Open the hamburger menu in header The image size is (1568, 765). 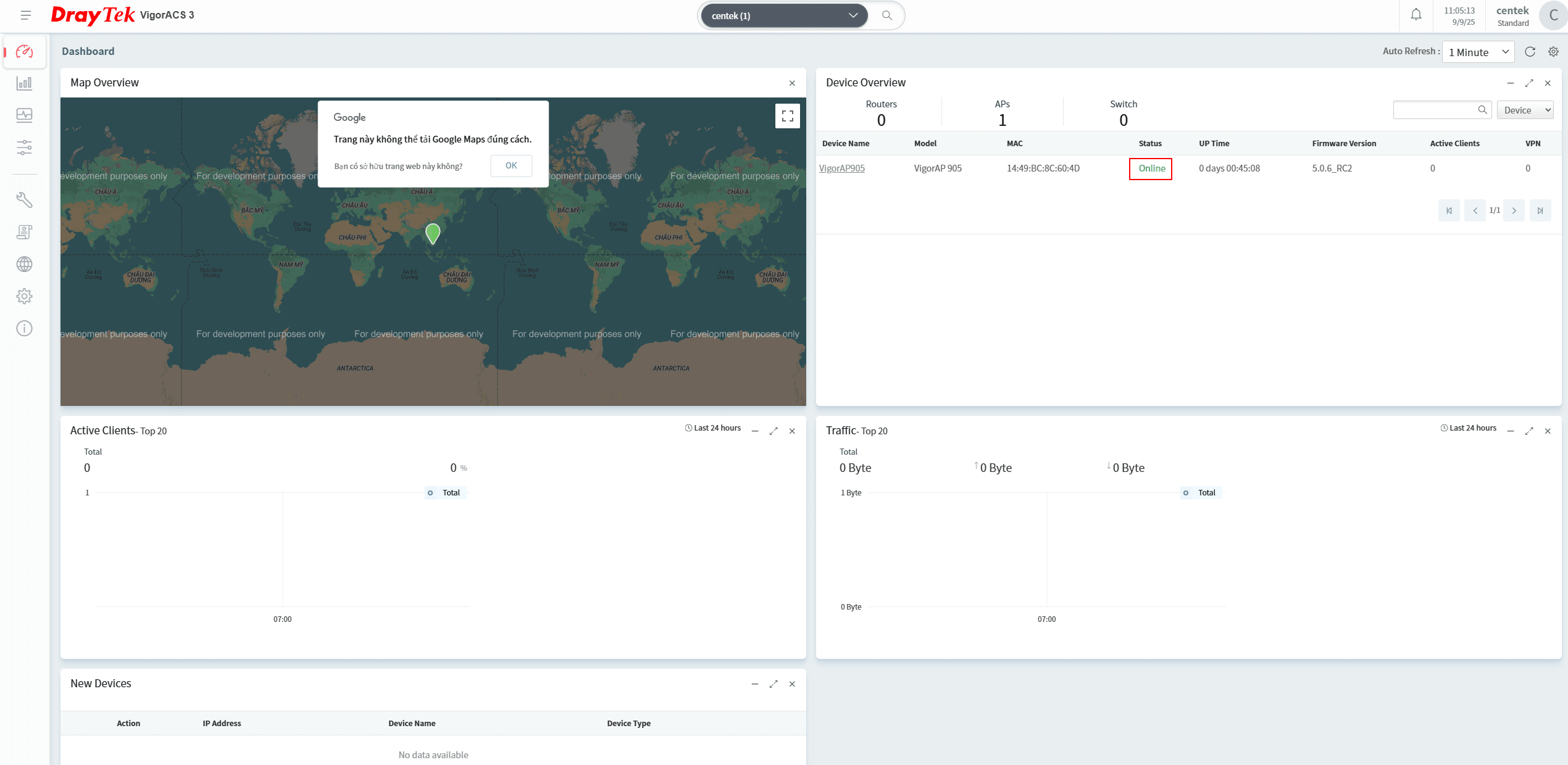tap(25, 15)
